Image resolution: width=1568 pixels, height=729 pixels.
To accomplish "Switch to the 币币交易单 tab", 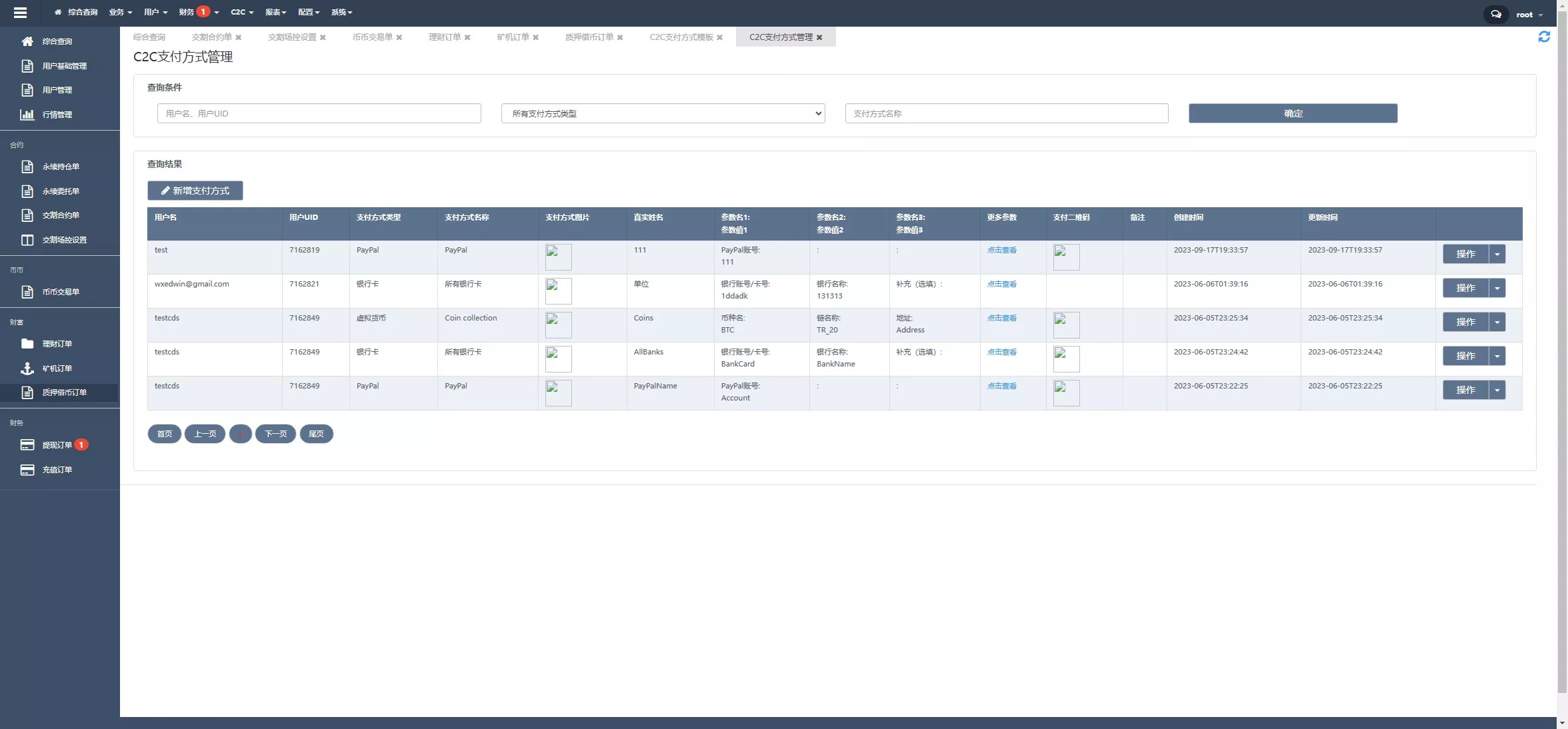I will (372, 37).
